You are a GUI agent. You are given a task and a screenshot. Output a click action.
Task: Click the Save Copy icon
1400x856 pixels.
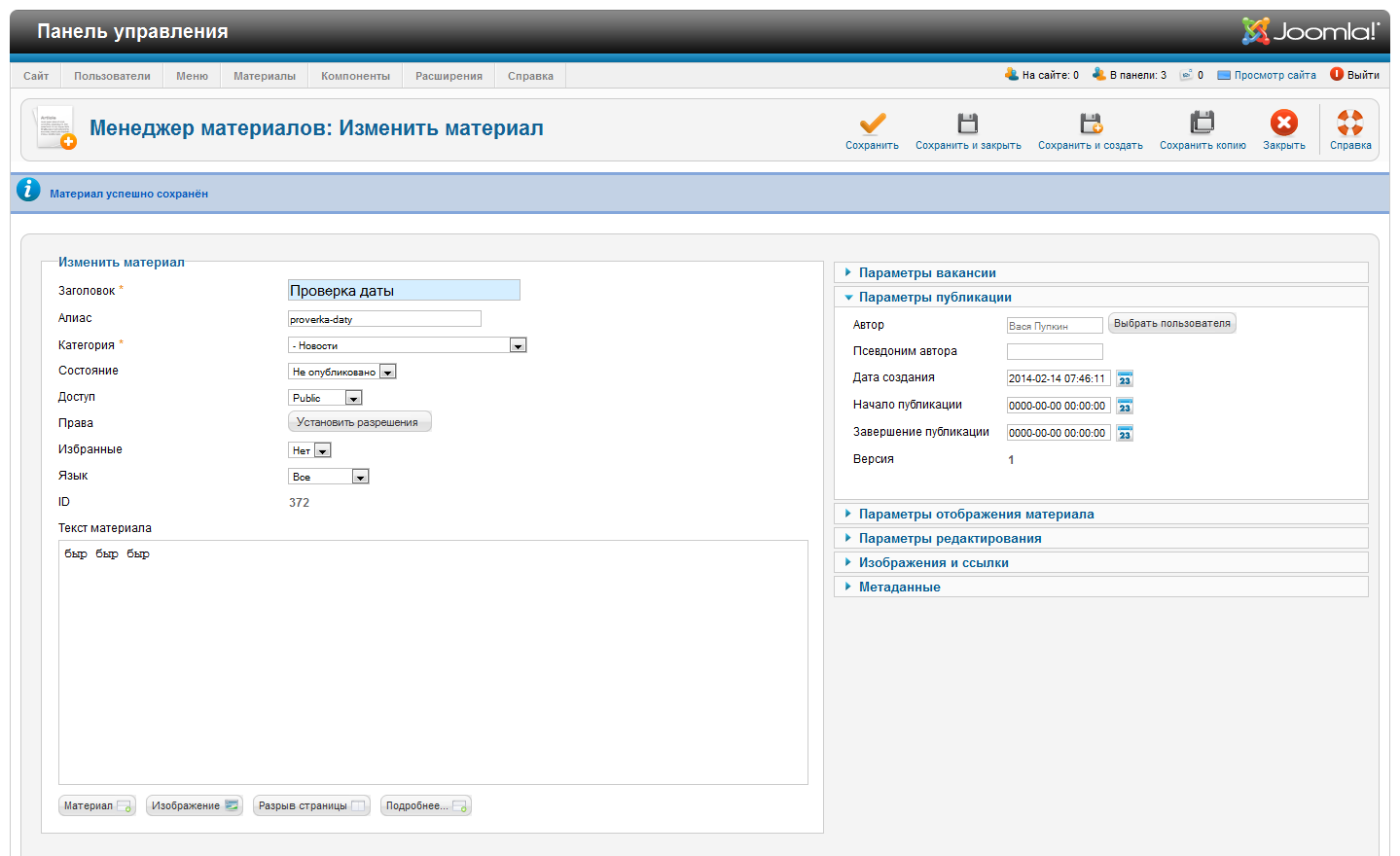point(1203,124)
